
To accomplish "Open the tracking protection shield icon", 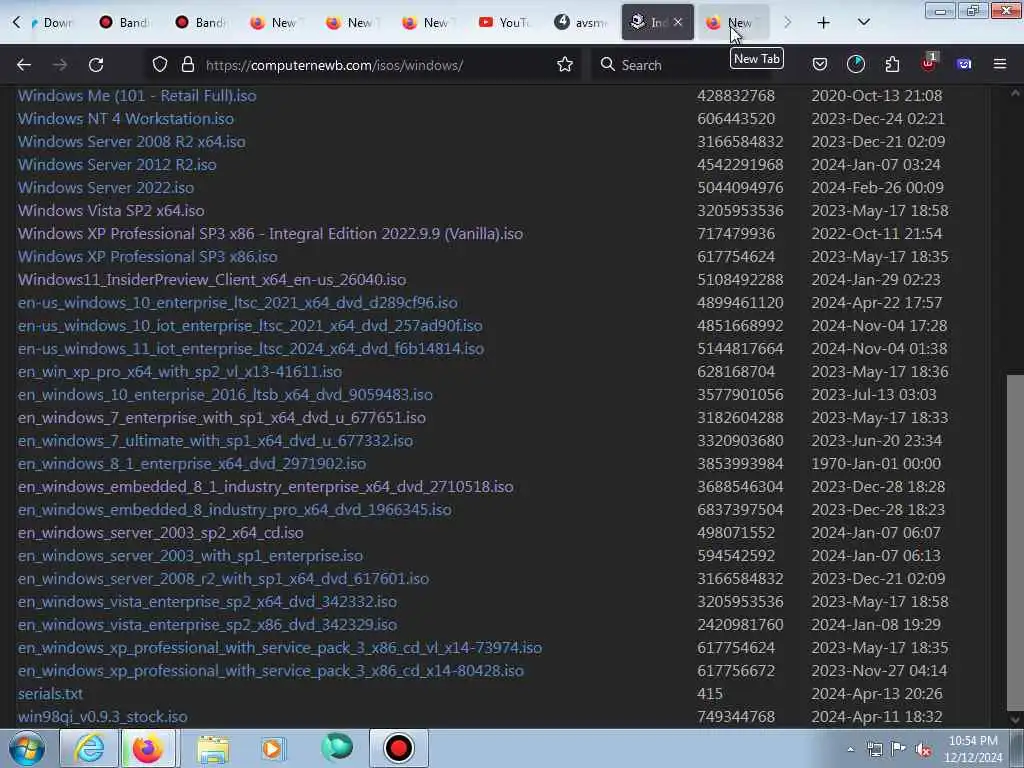I will coord(160,65).
